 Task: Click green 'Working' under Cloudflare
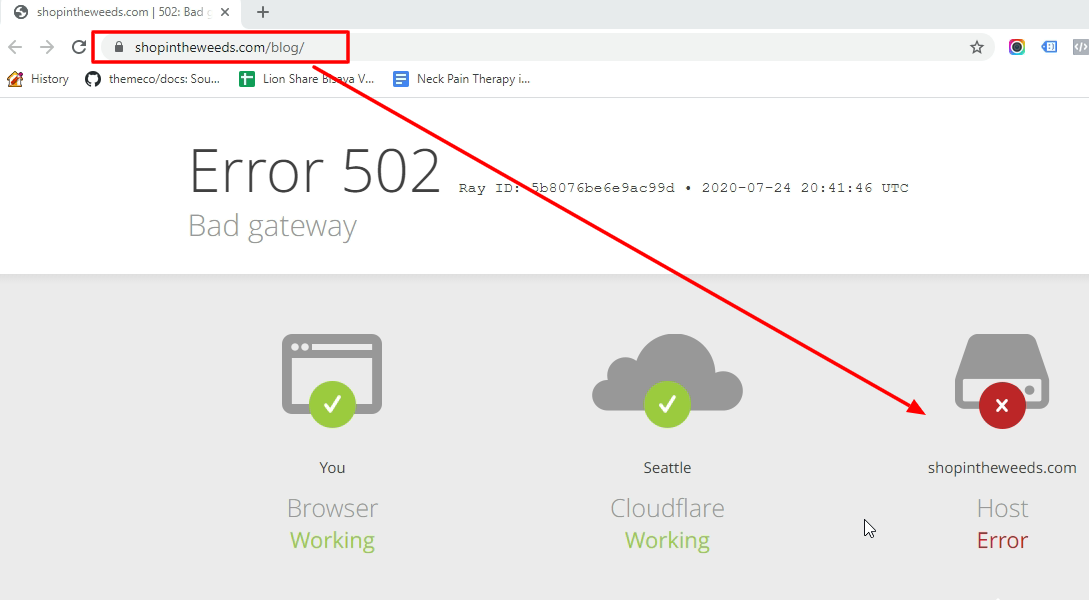(x=667, y=540)
